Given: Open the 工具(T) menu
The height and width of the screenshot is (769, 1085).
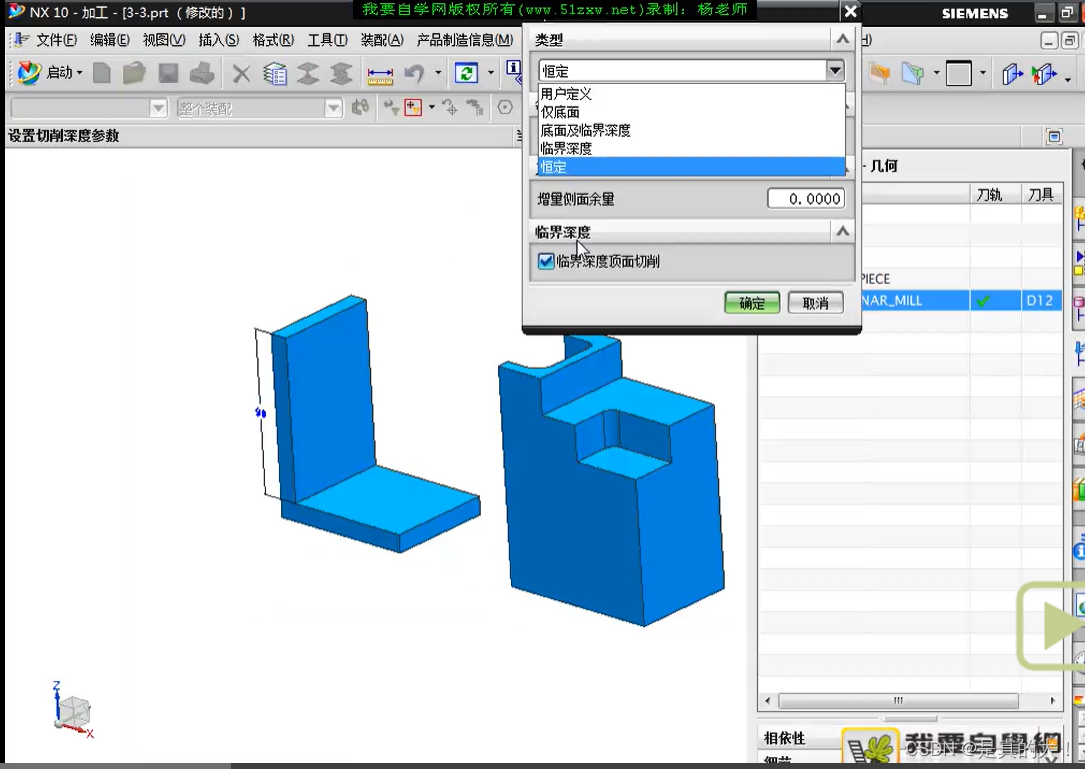Looking at the screenshot, I should (x=327, y=40).
